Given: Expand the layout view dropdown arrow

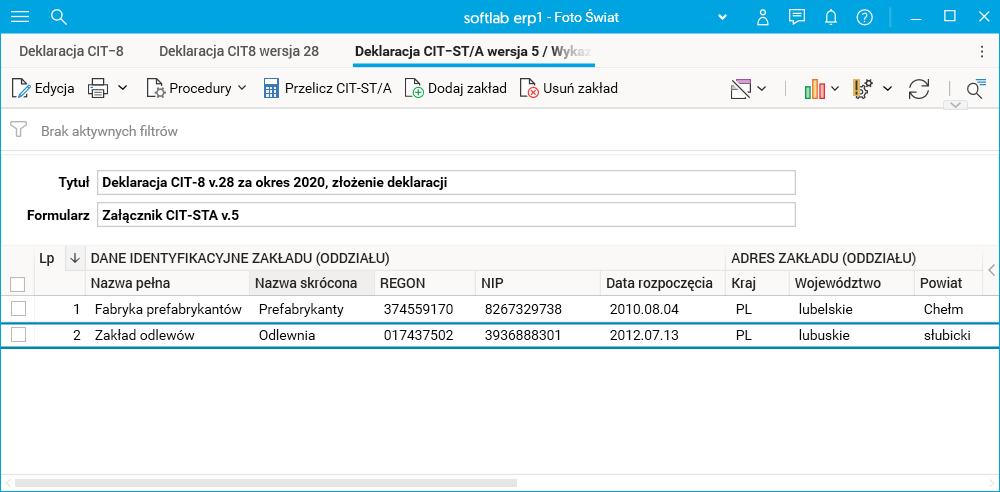Looking at the screenshot, I should [x=761, y=89].
